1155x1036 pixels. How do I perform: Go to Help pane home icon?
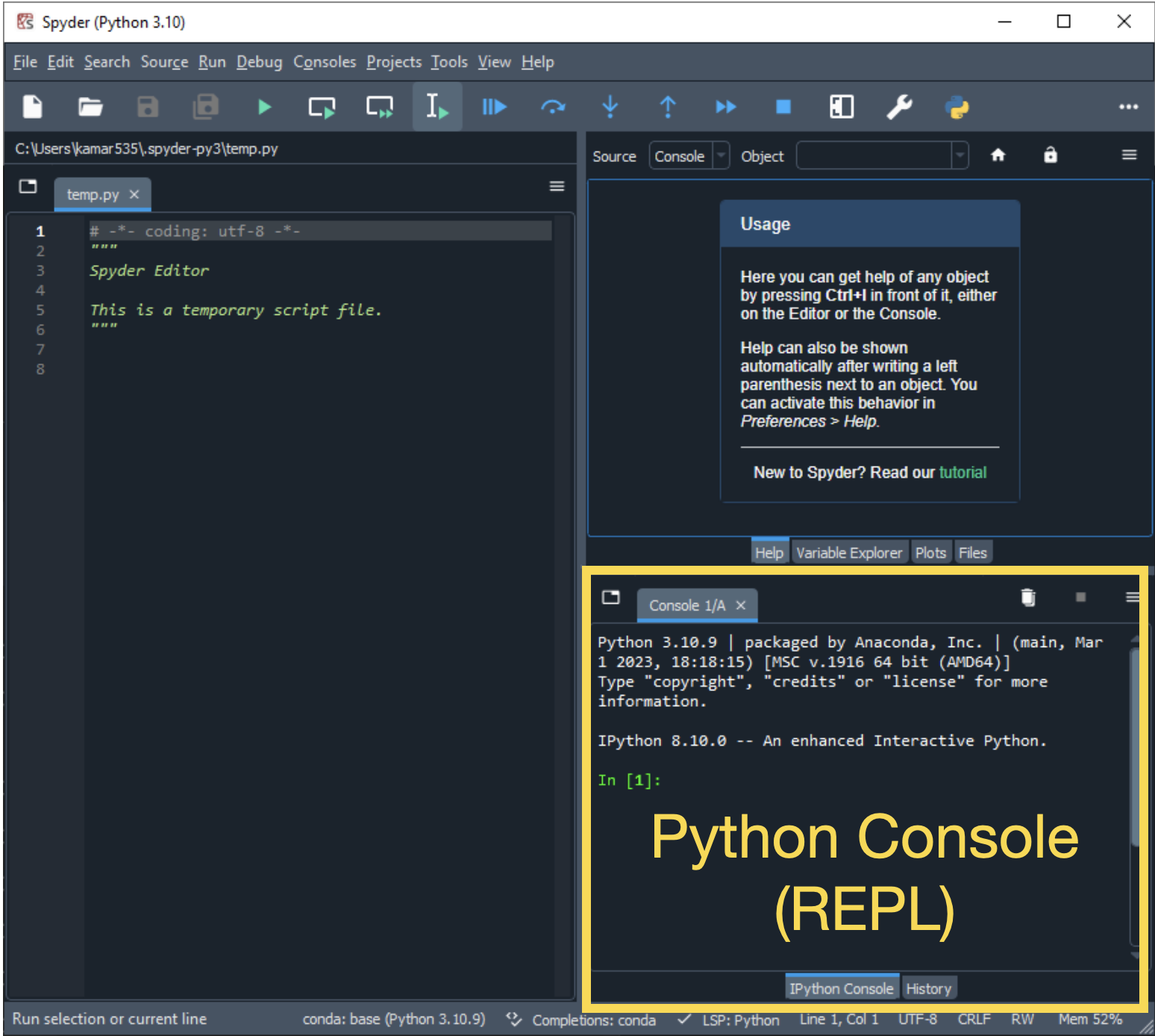pos(998,155)
